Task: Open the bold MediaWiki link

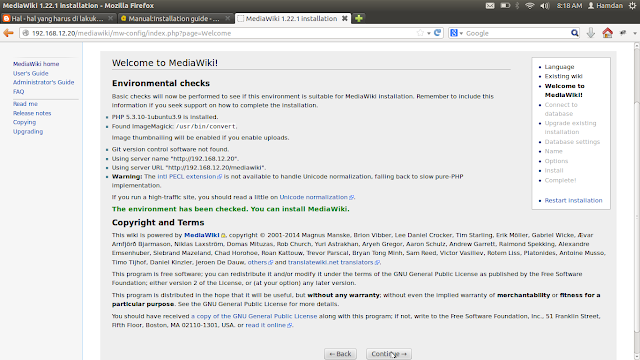Action: [202, 235]
